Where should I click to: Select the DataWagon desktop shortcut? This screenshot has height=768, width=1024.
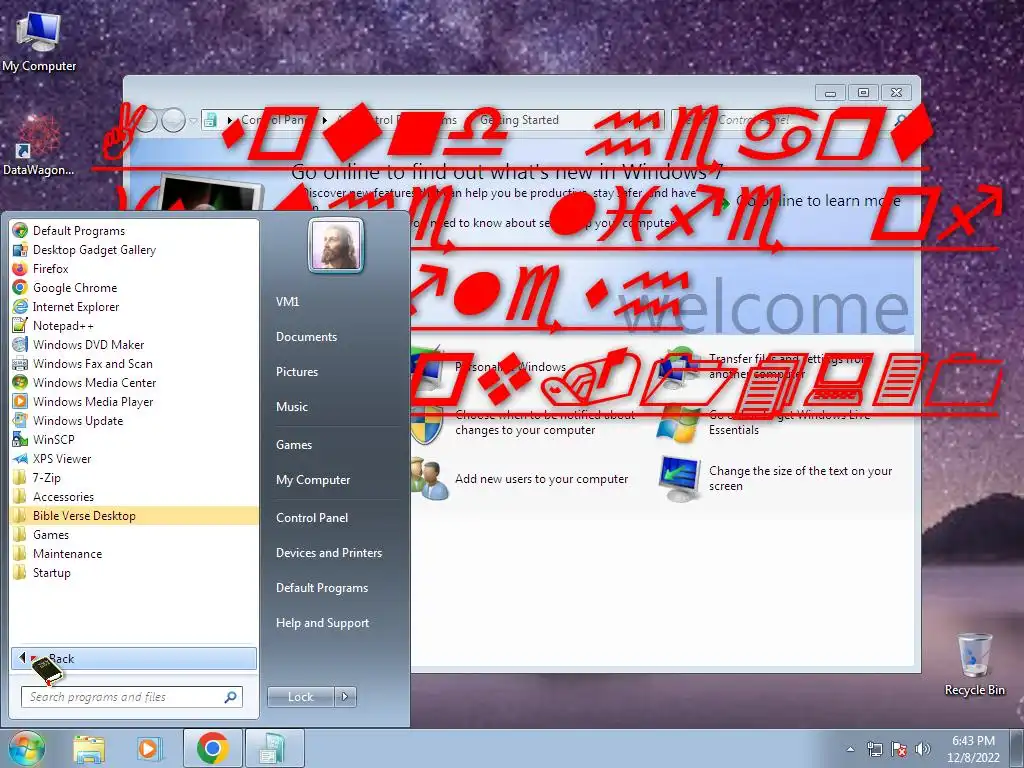(x=38, y=145)
